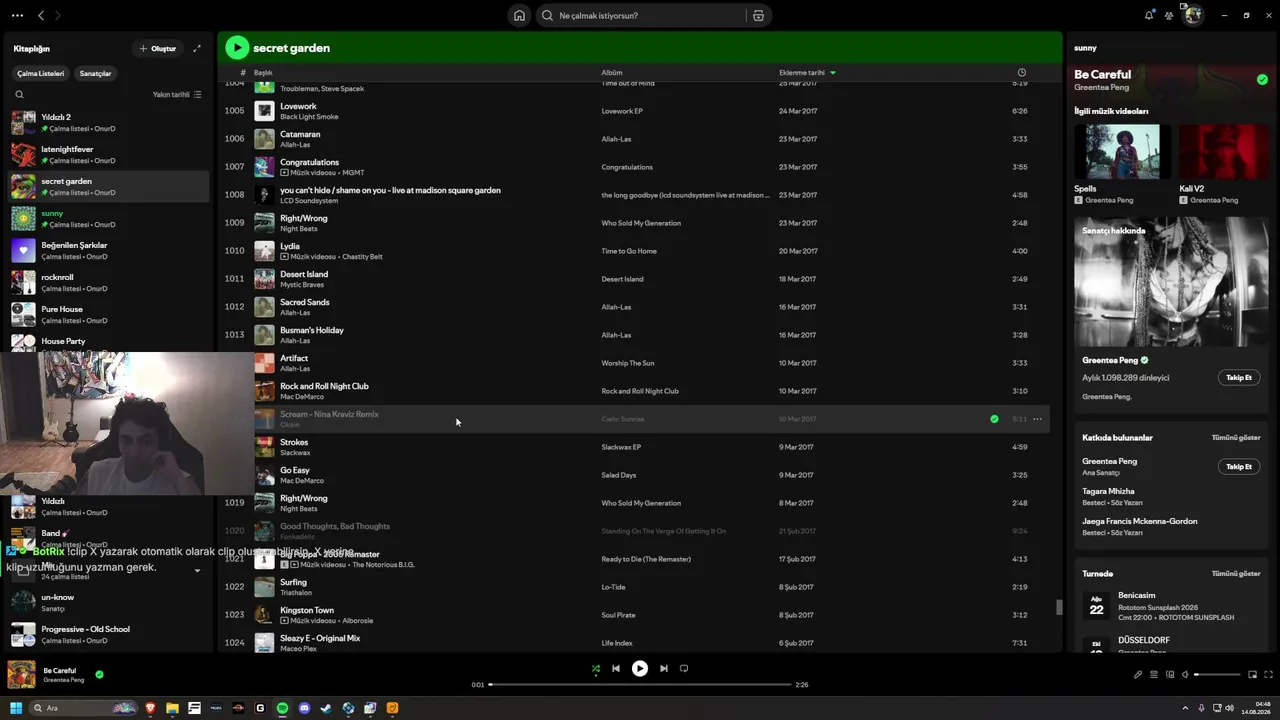Open the Yakın tarihli sort dropdown
The width and height of the screenshot is (1280, 720).
(177, 95)
